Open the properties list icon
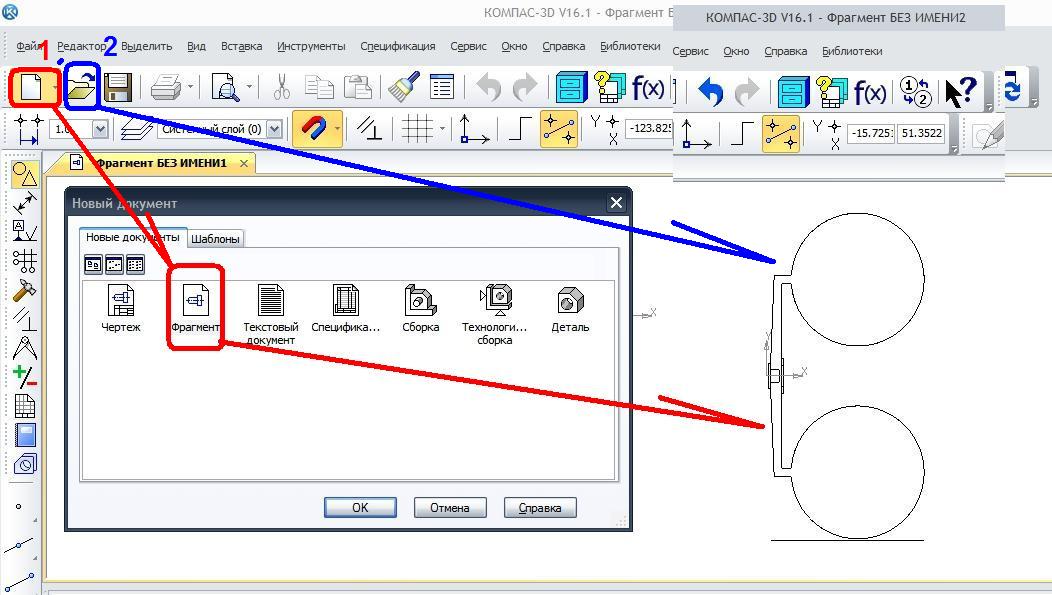 coord(441,87)
